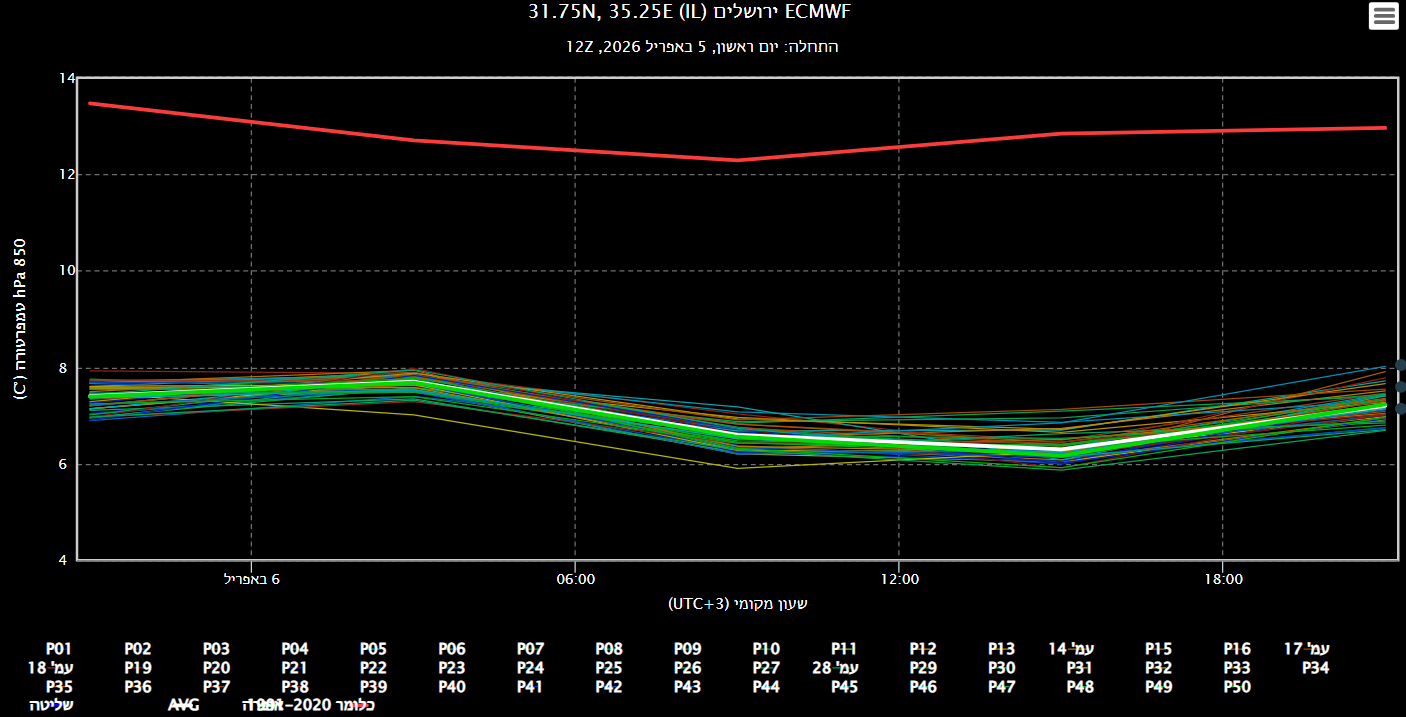Open the chart context hamburger menu

pos(1383,16)
